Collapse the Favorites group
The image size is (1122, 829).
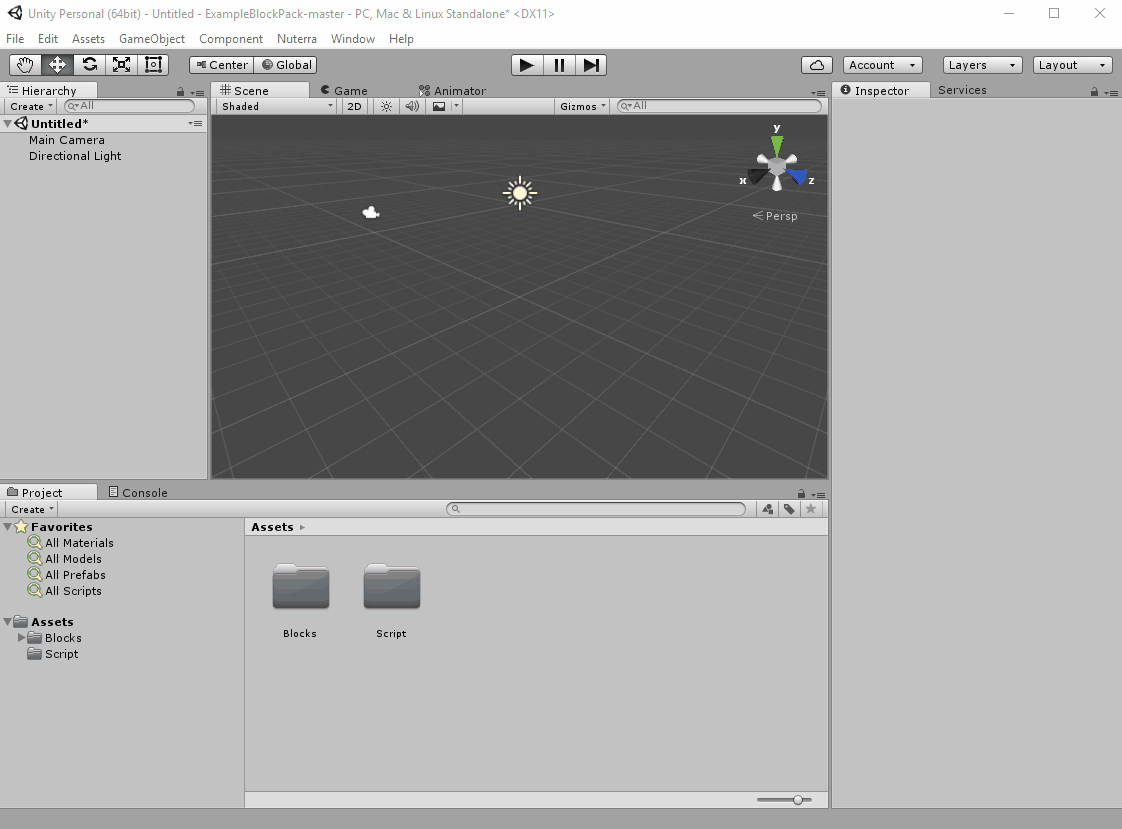(x=7, y=527)
